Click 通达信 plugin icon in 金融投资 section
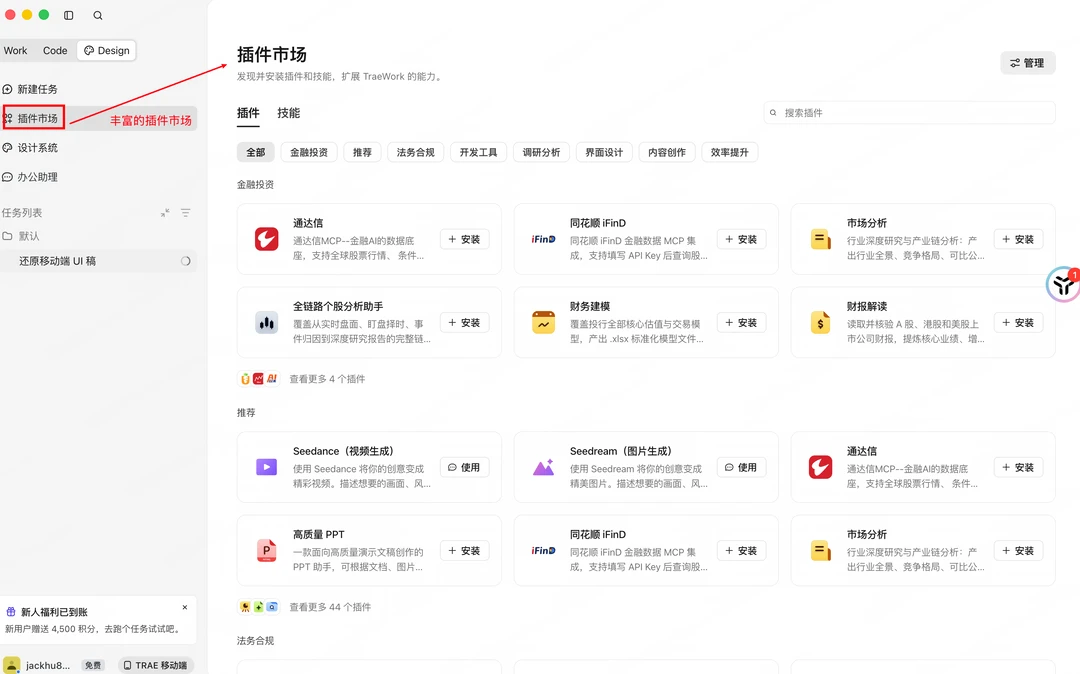Viewport: 1080px width, 674px height. coord(267,239)
